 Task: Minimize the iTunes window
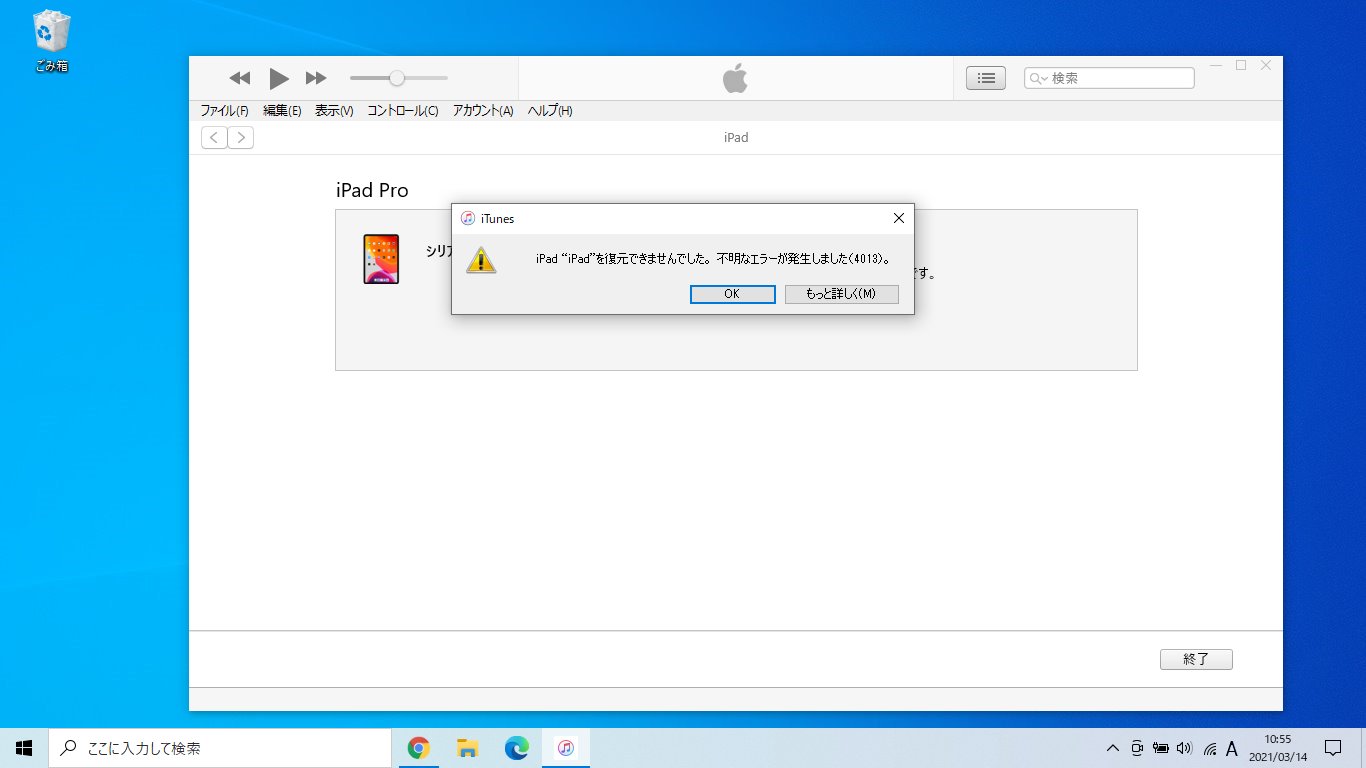(1216, 65)
